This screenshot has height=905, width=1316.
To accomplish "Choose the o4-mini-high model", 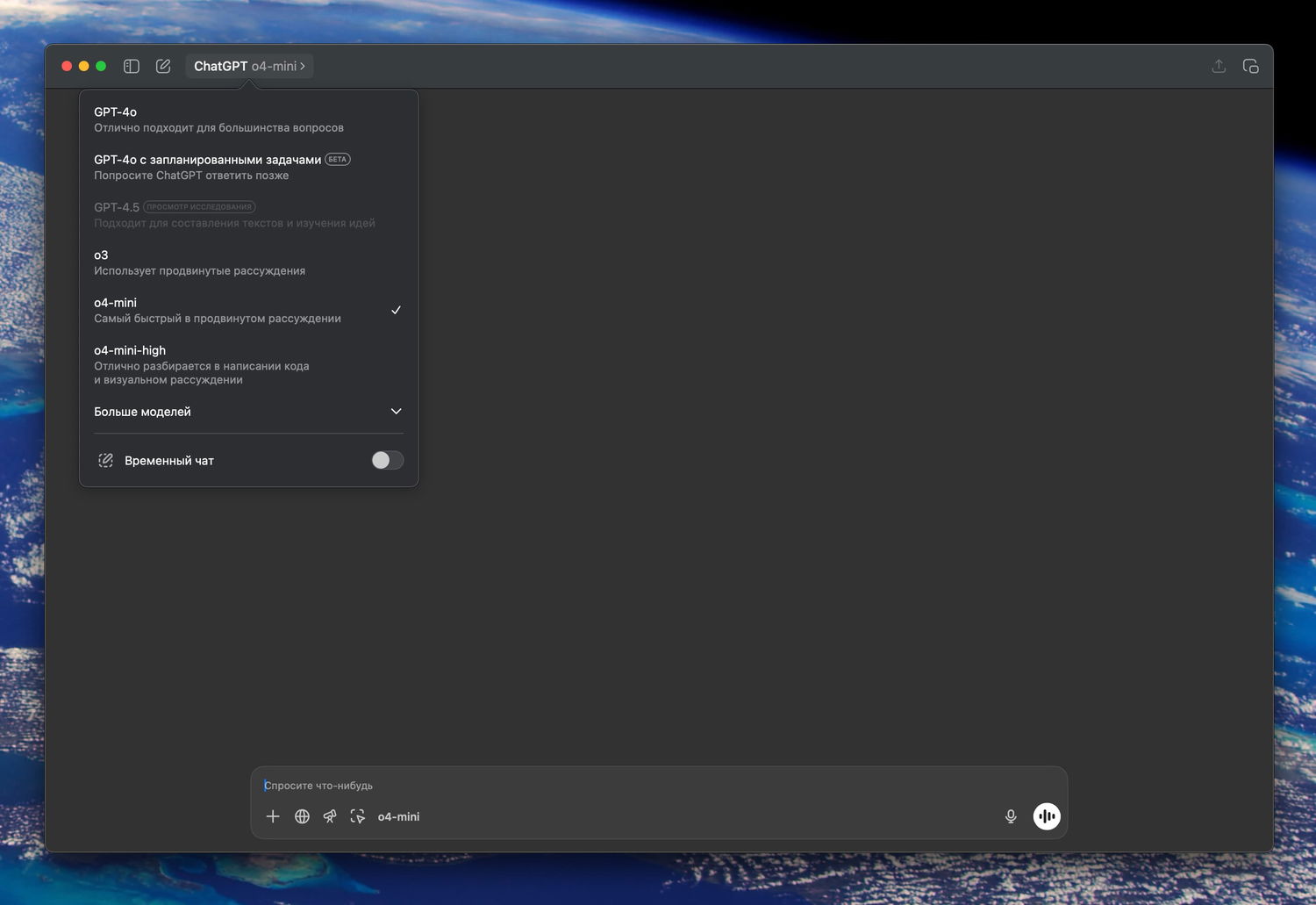I will (x=249, y=364).
